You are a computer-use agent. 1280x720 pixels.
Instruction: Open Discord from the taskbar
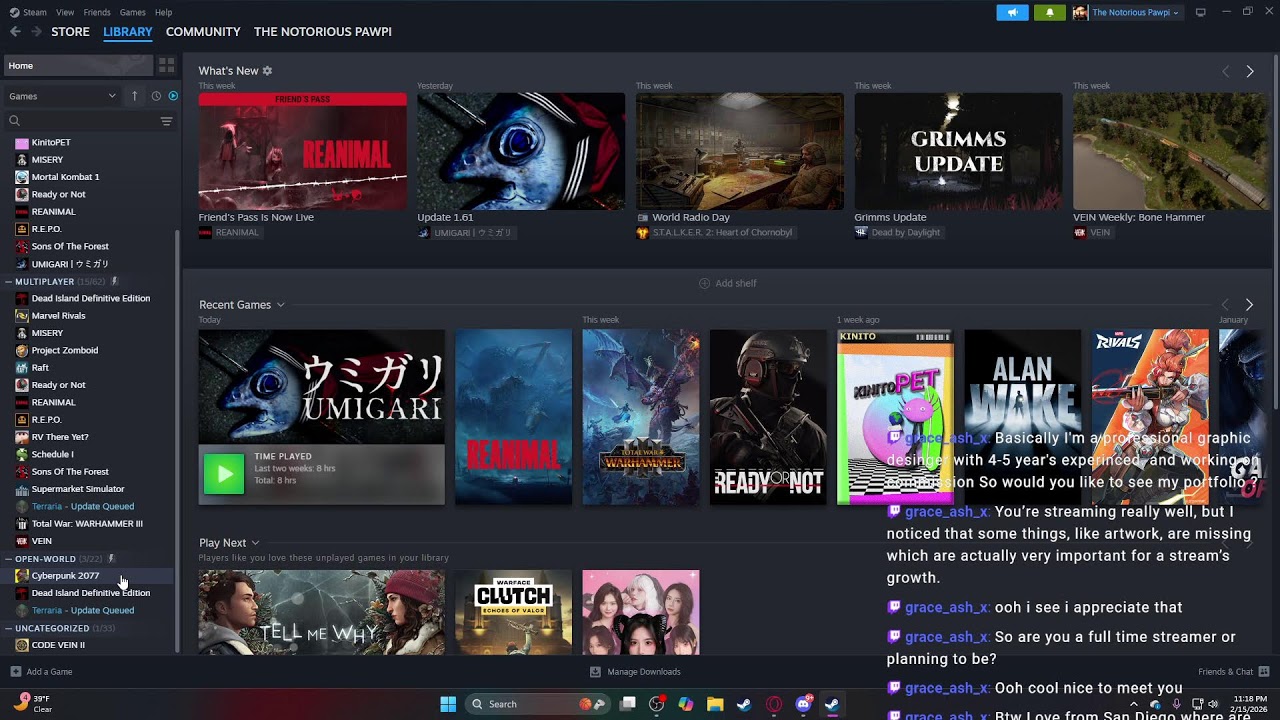[803, 704]
